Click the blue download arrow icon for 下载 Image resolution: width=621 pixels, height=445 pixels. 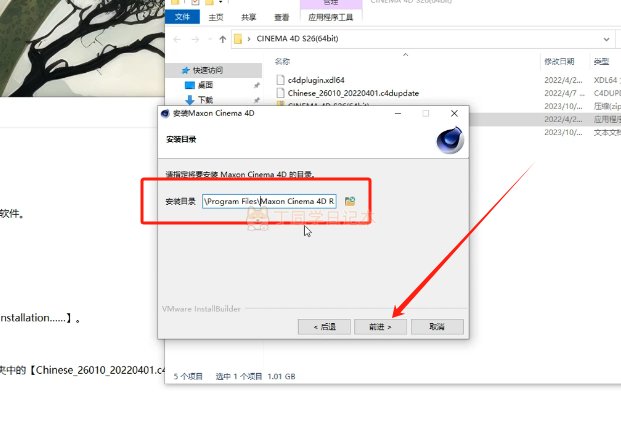coord(190,100)
